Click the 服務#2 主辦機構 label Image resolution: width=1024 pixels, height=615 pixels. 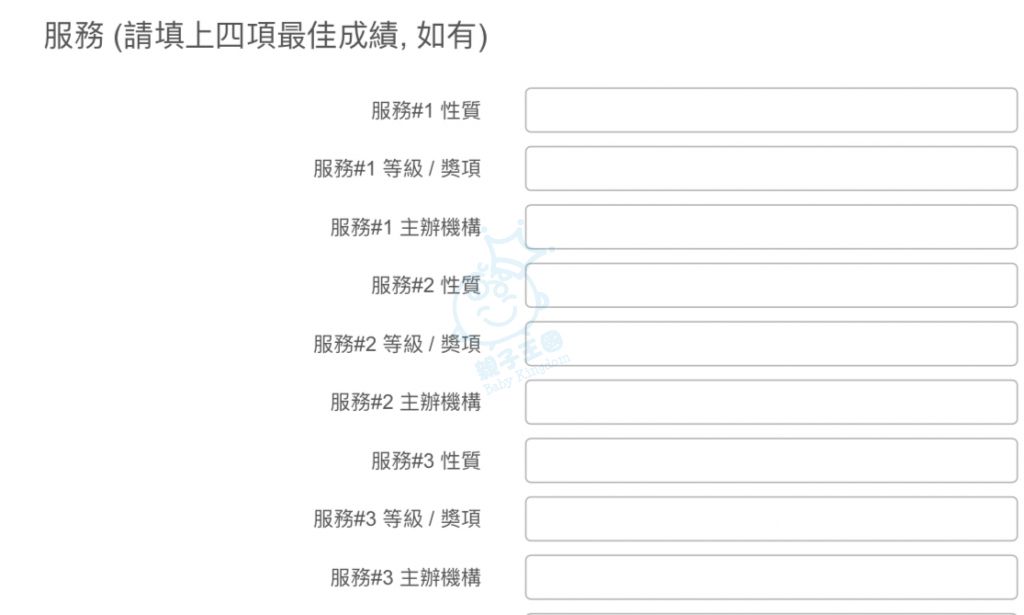click(405, 402)
